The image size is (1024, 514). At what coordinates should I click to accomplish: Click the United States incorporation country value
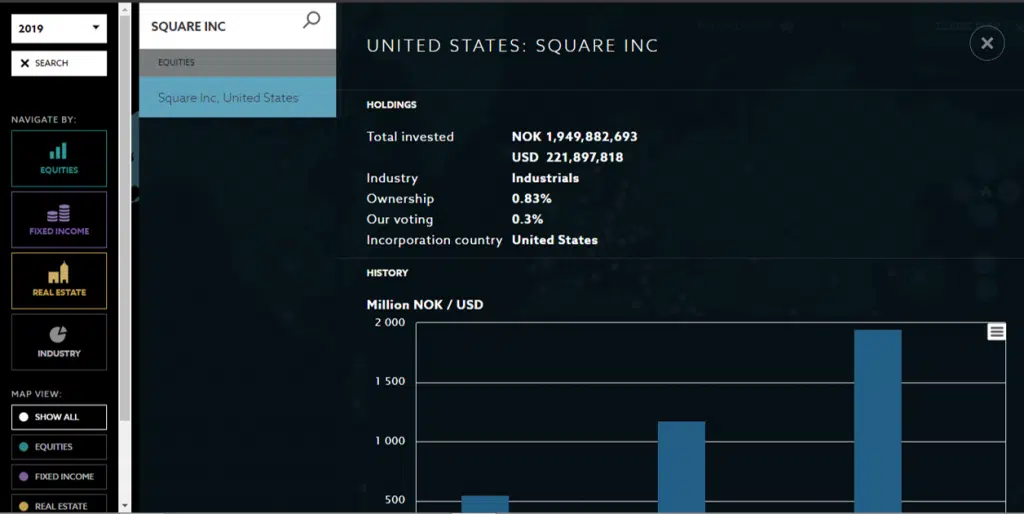pyautogui.click(x=554, y=240)
